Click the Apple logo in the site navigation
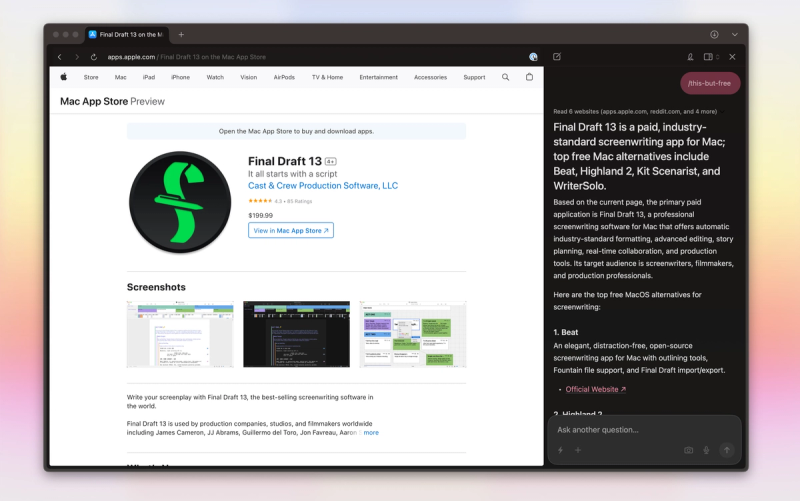The height and width of the screenshot is (501, 800). 64,77
